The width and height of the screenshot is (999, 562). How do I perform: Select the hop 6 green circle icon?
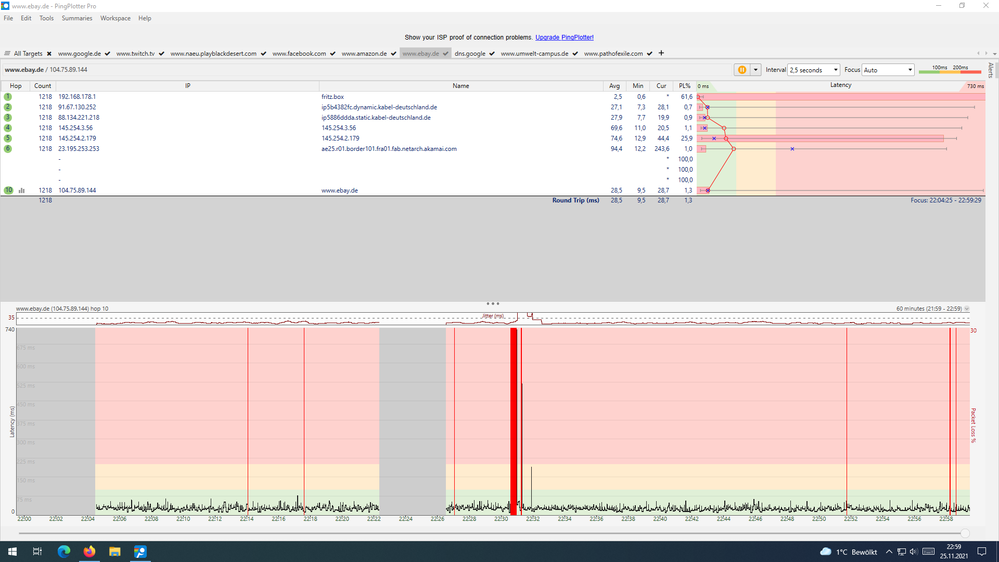coord(8,148)
